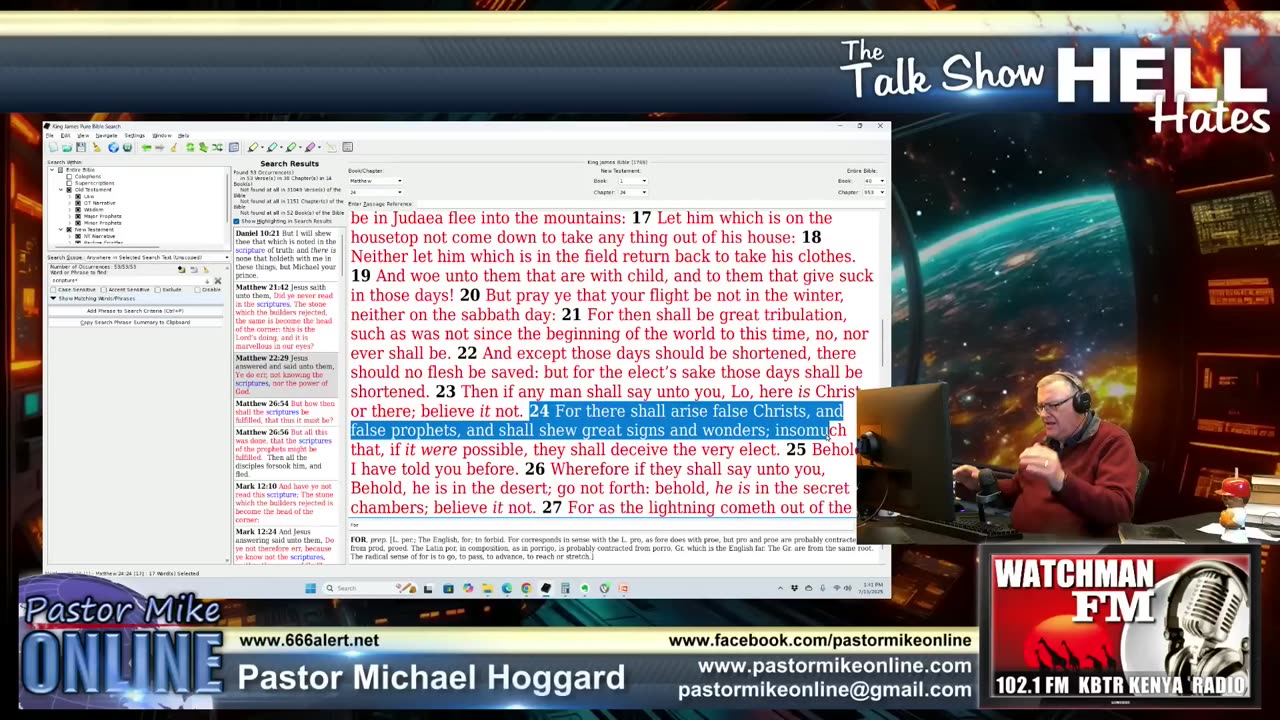Click the Windows Start button on taskbar
Image resolution: width=1280 pixels, height=720 pixels.
[x=310, y=588]
